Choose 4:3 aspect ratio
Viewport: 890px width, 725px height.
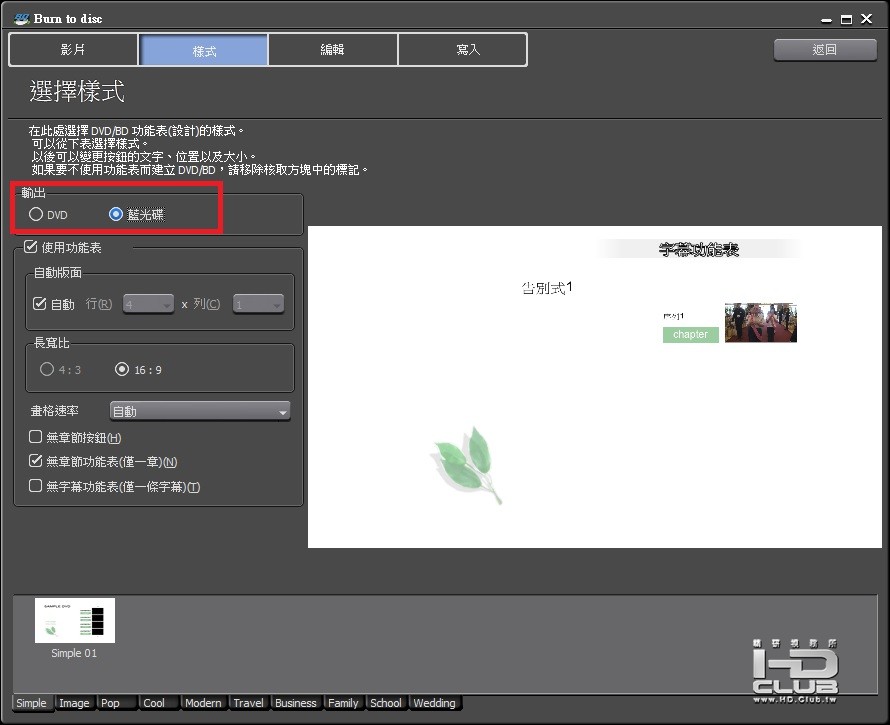pos(47,370)
